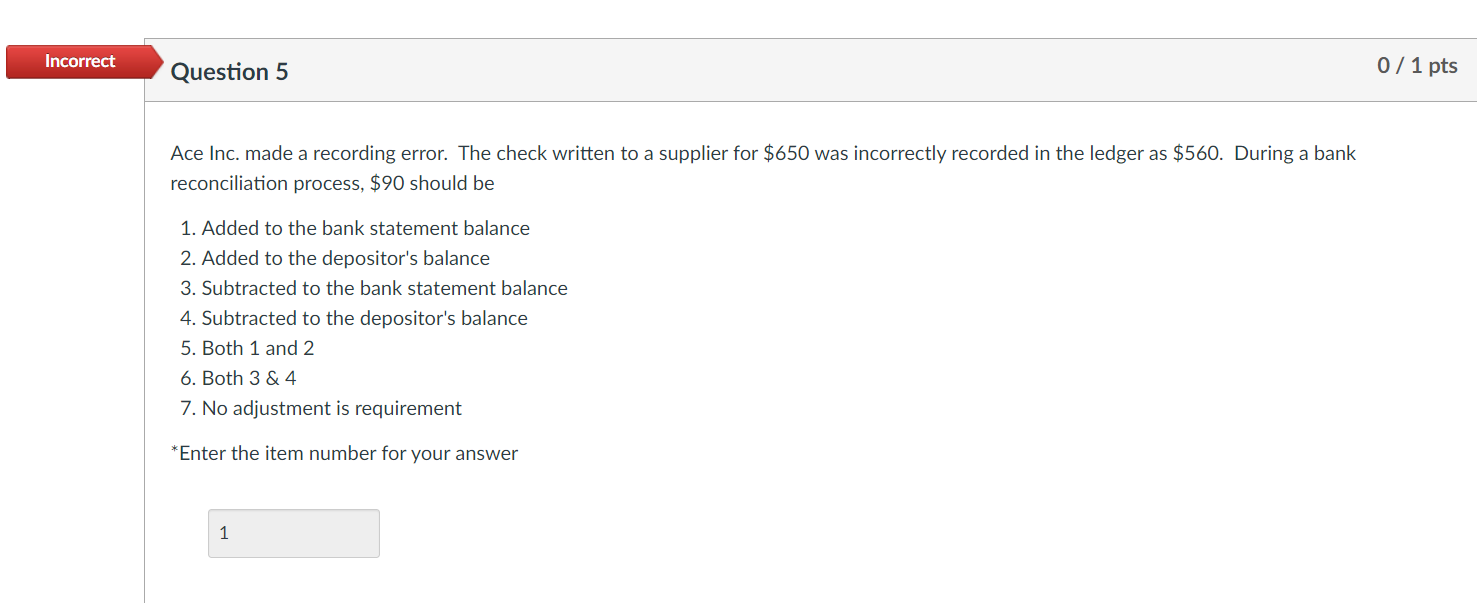Image resolution: width=1477 pixels, height=603 pixels.
Task: Select answer option 3, Subtracted to bank statement balance
Action: pyautogui.click(x=383, y=288)
